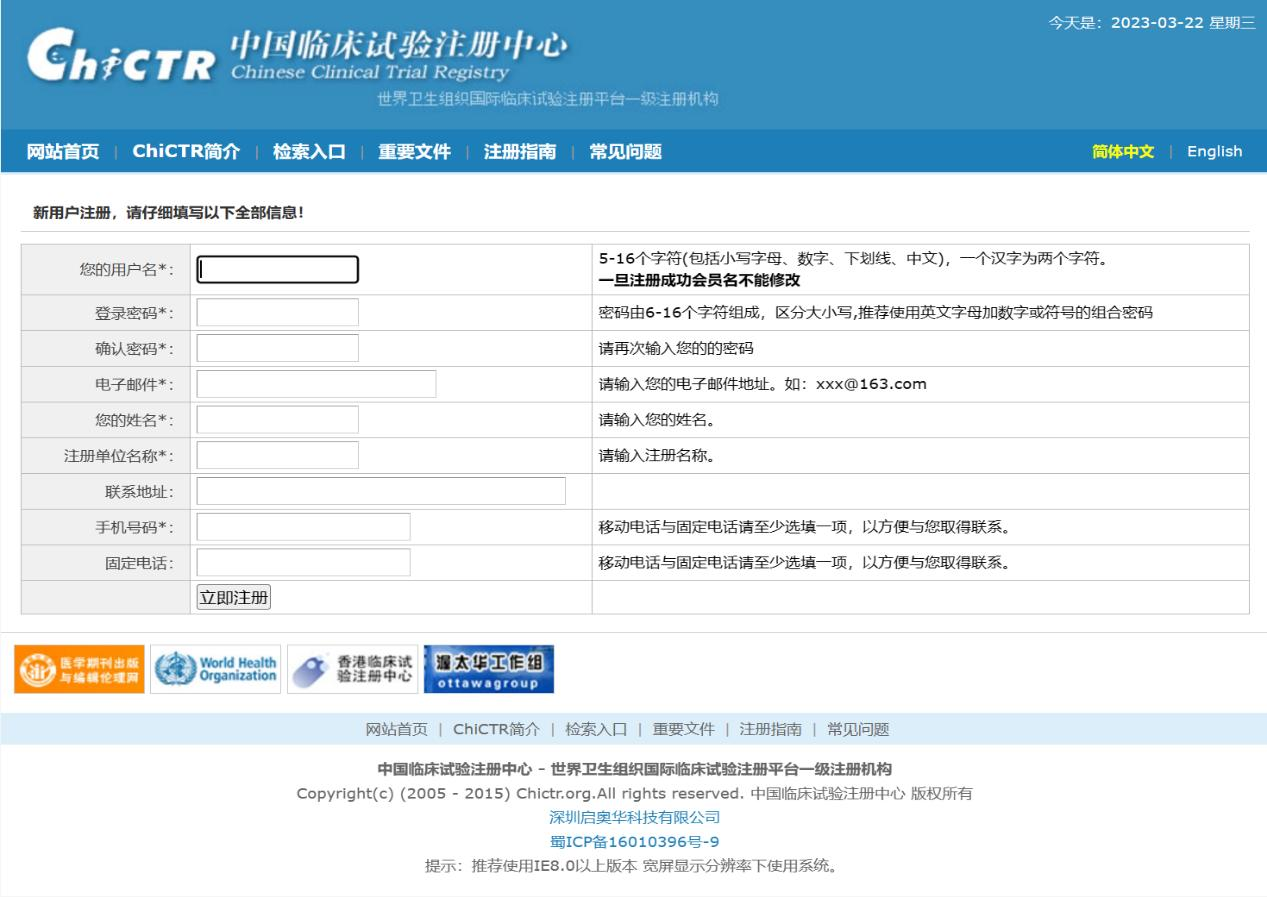Open 深圳启奥华科技有限公司 footer link
The height and width of the screenshot is (897, 1267).
pyautogui.click(x=634, y=817)
